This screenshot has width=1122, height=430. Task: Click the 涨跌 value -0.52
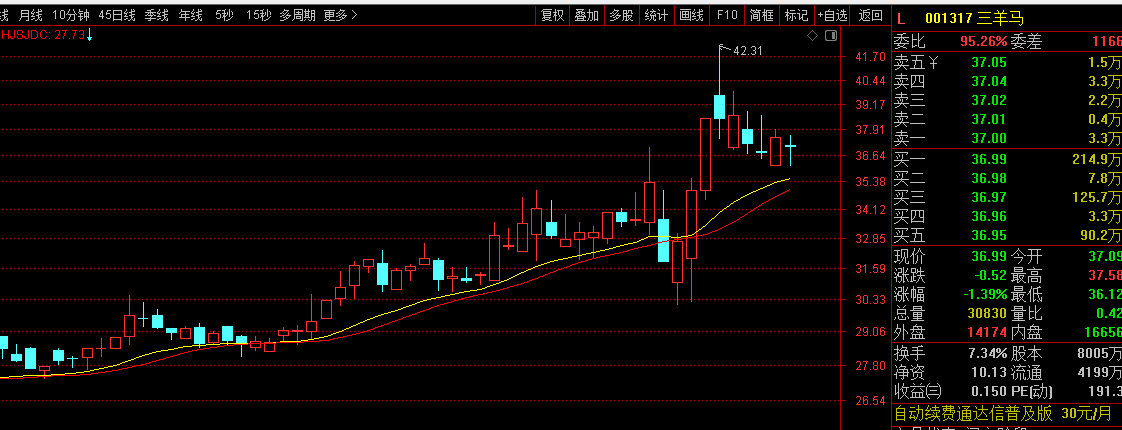point(988,275)
